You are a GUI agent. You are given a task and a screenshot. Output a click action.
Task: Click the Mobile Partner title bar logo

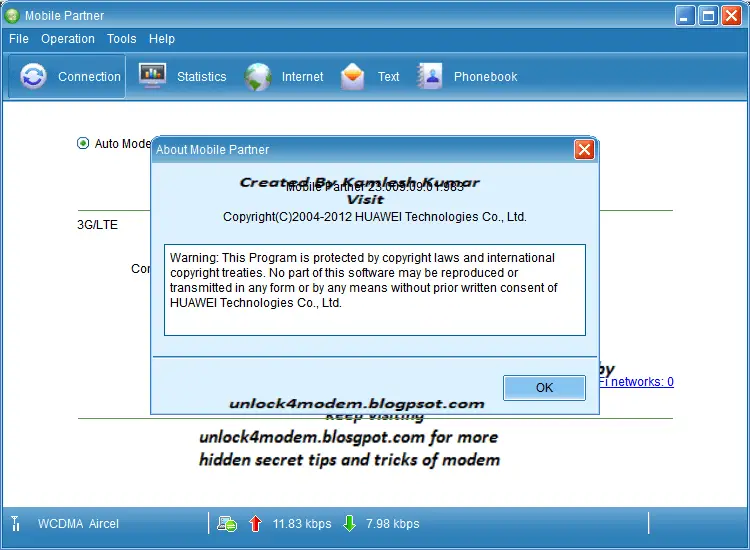pos(12,16)
